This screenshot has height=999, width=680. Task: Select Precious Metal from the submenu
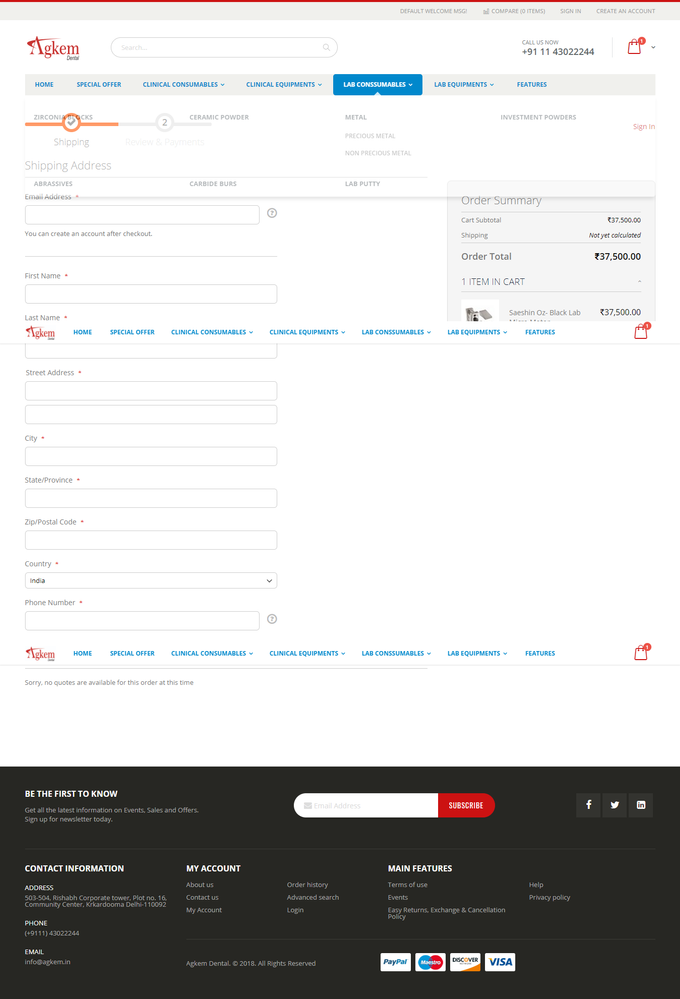370,136
